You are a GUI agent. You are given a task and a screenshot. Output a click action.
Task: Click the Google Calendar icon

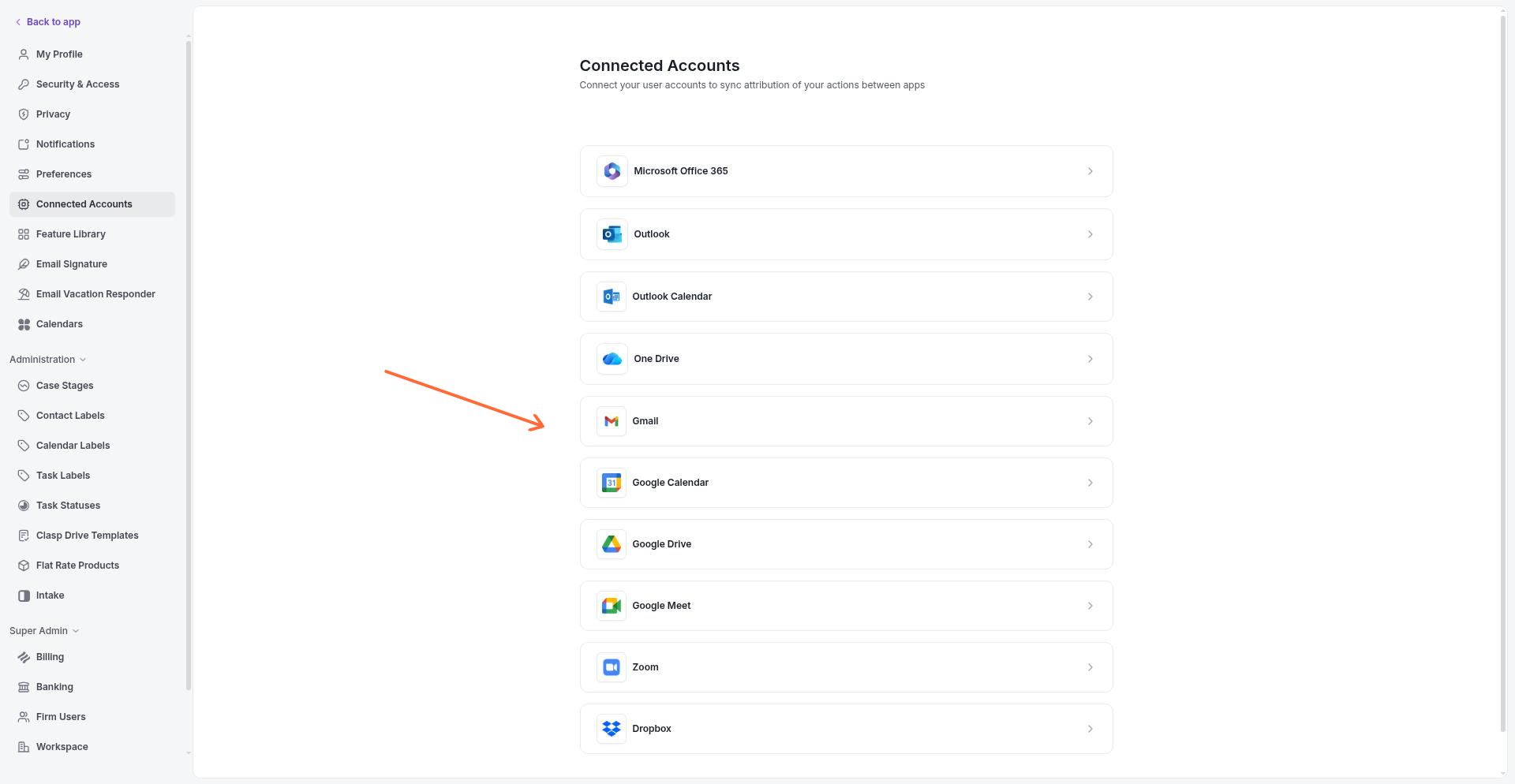click(x=612, y=483)
